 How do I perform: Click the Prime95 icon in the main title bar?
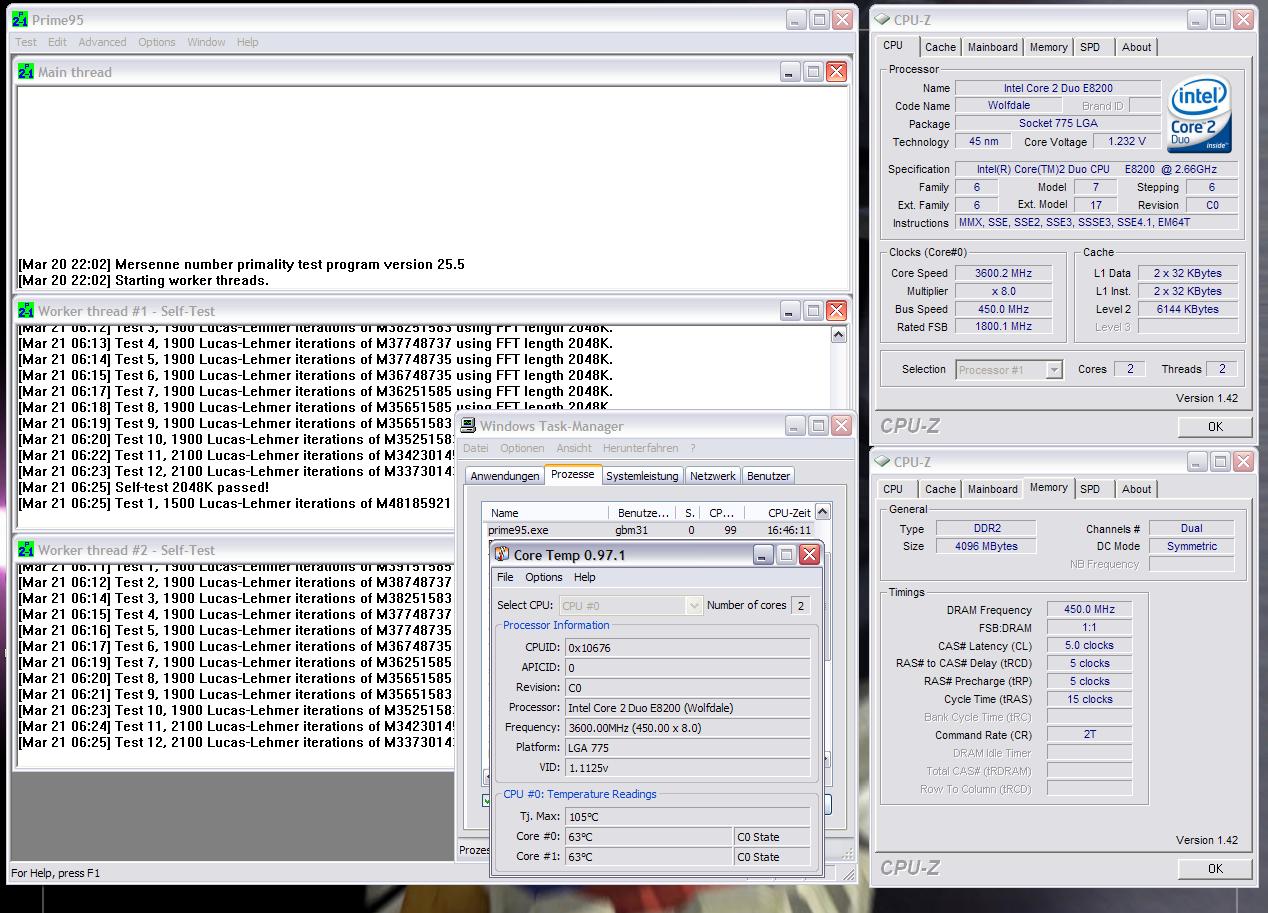(x=20, y=20)
